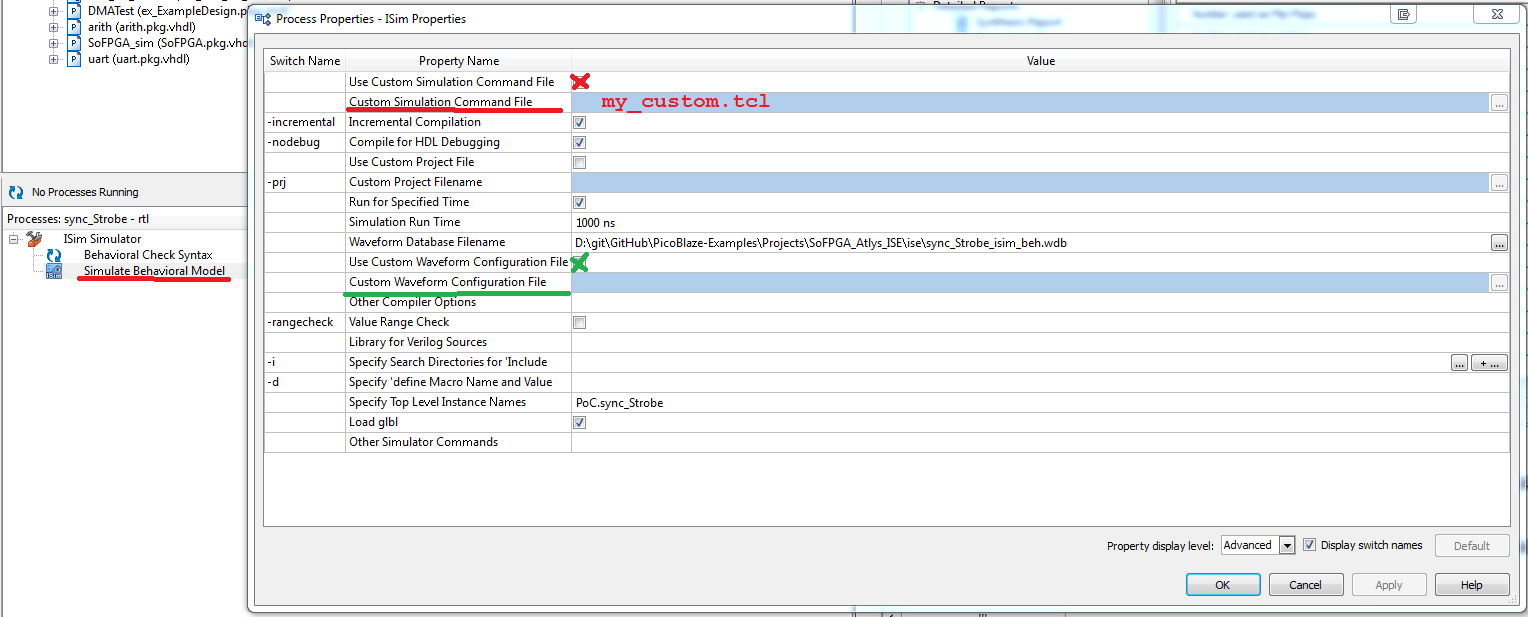Enable Use Custom Project File checkbox
This screenshot has height=617, width=1528.
(x=579, y=162)
